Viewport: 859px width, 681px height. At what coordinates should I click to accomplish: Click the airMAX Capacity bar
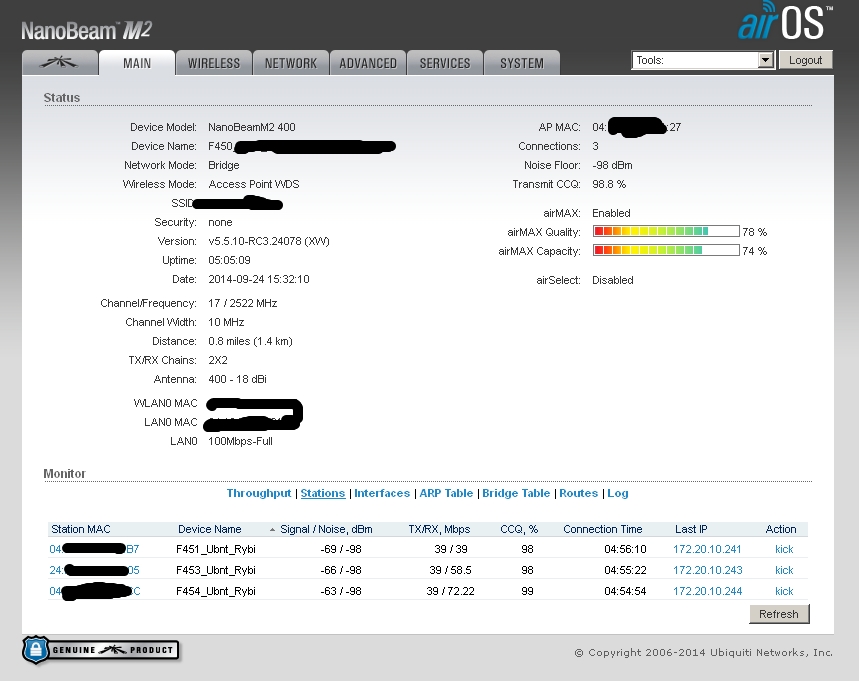[x=666, y=250]
